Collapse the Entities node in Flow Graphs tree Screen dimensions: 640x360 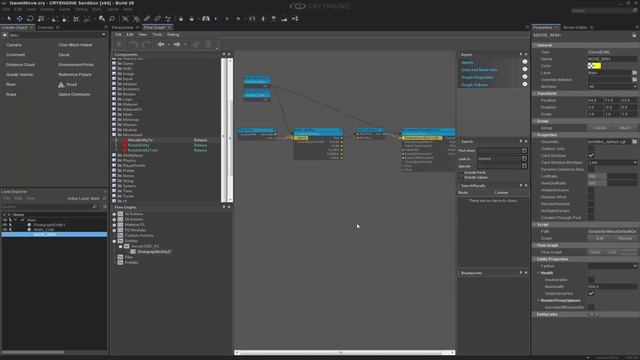(x=114, y=241)
